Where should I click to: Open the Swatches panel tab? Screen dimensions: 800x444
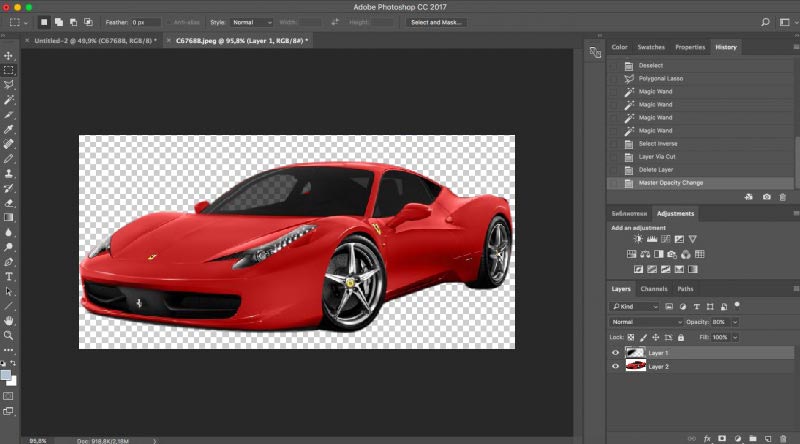(x=651, y=47)
